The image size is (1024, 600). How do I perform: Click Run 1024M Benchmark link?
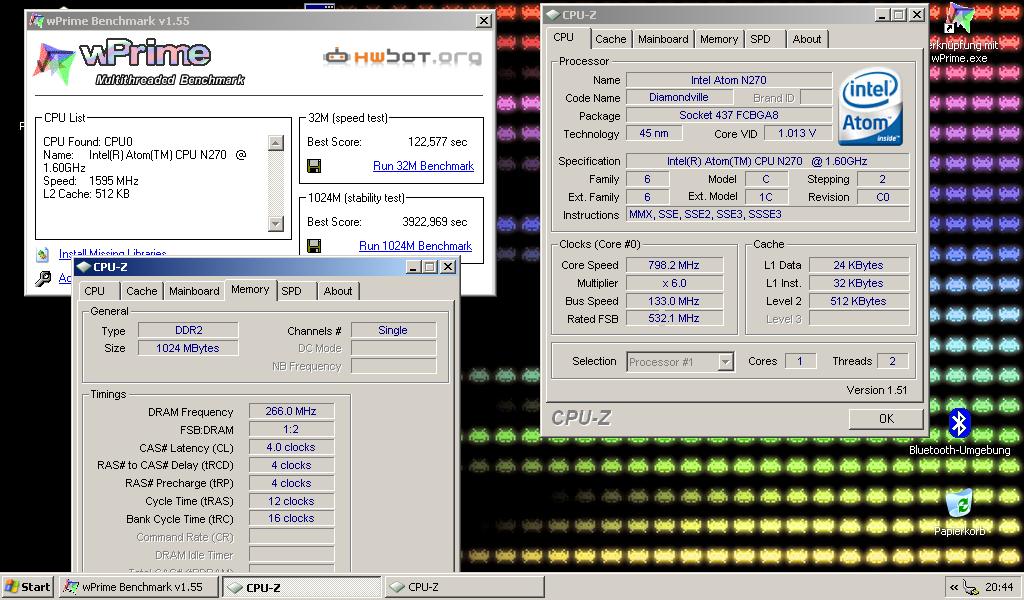(415, 246)
